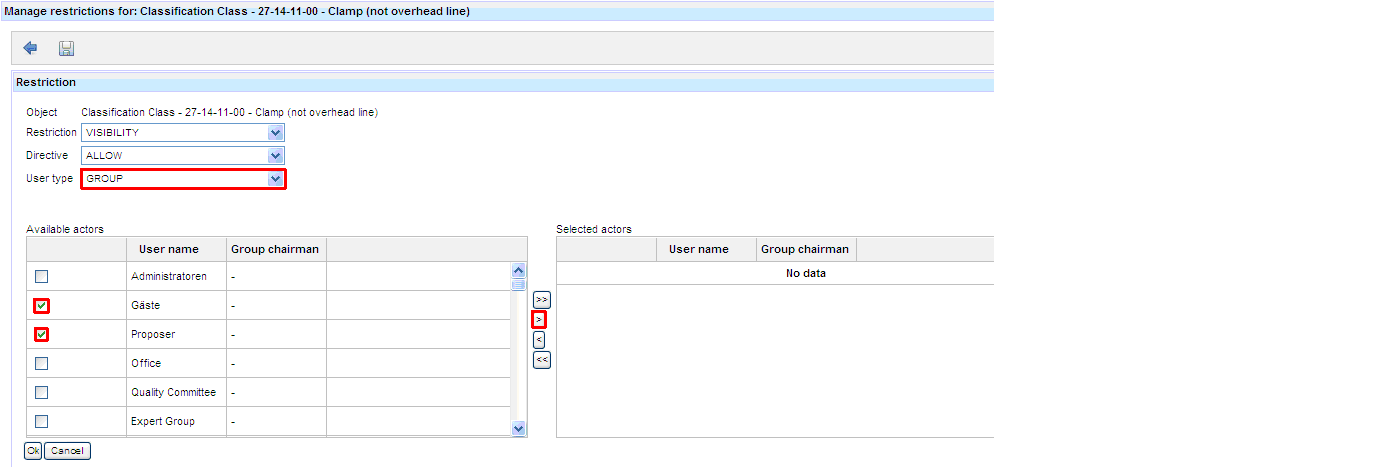Screen dimensions: 1388x467
Task: Uncheck the Gäste checkbox
Action: coord(42,306)
